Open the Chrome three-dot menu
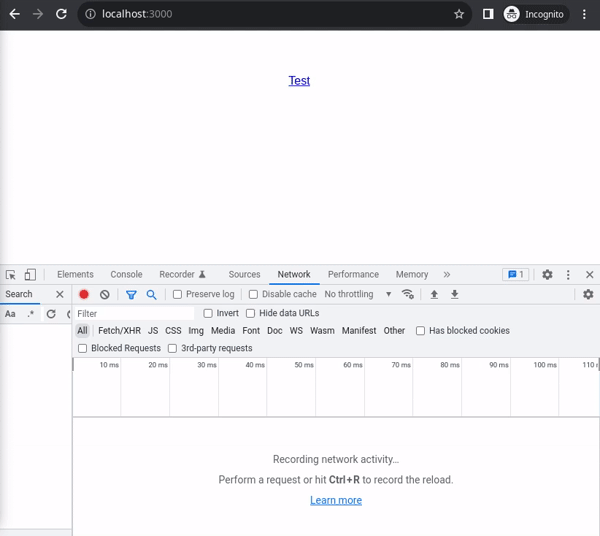The image size is (600, 536). [585, 15]
